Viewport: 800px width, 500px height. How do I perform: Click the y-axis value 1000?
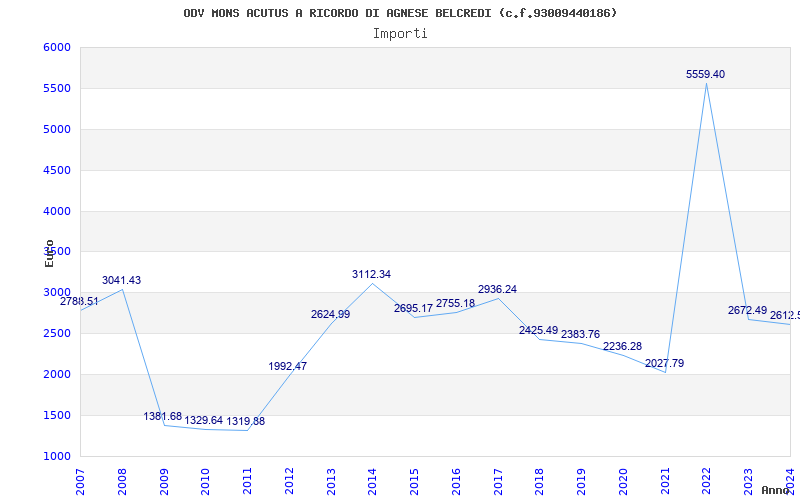[57, 456]
